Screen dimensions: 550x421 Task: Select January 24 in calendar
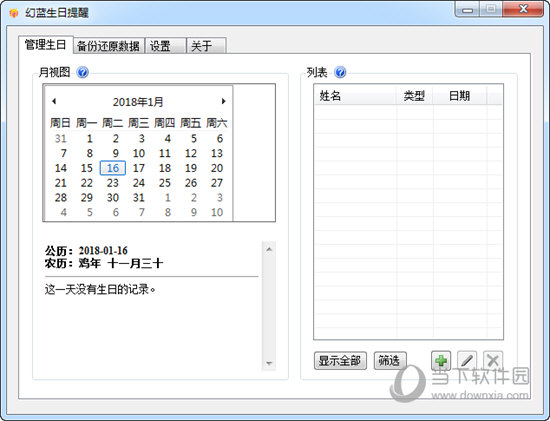click(x=139, y=183)
